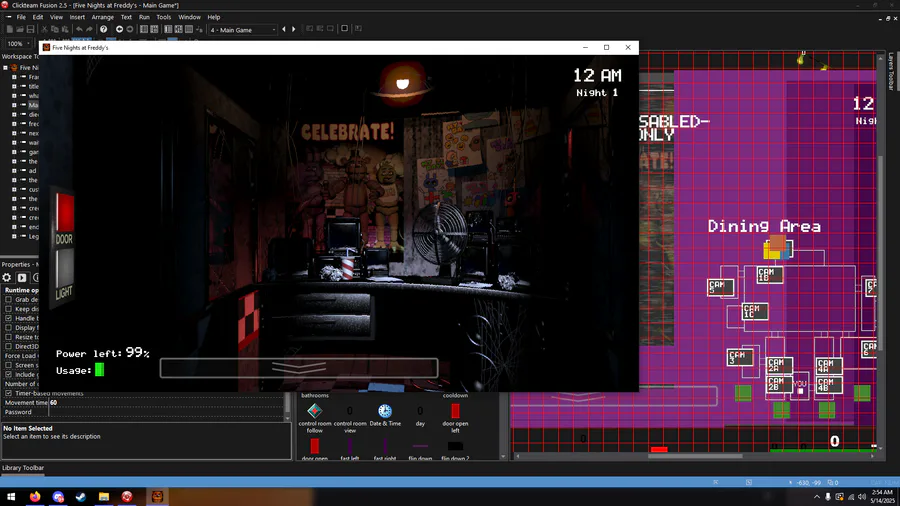Viewport: 900px width, 506px height.
Task: Click the Stop application square icon
Action: (x=344, y=29)
